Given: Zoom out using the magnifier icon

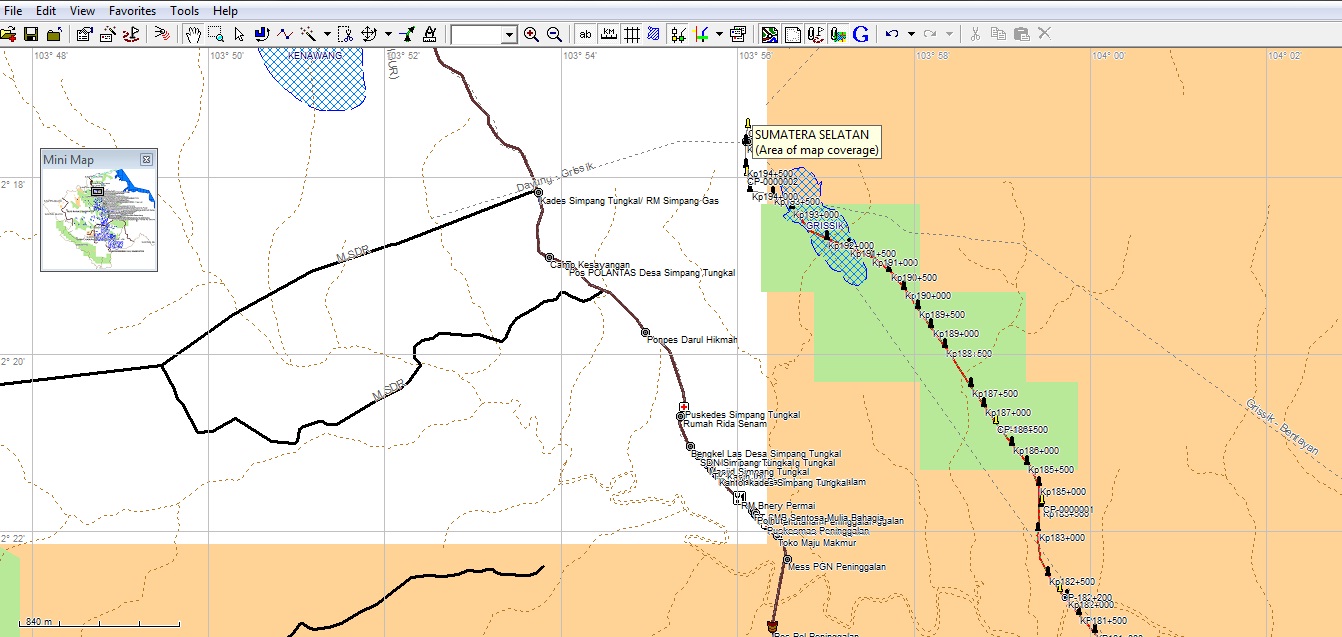Looking at the screenshot, I should pyautogui.click(x=552, y=33).
